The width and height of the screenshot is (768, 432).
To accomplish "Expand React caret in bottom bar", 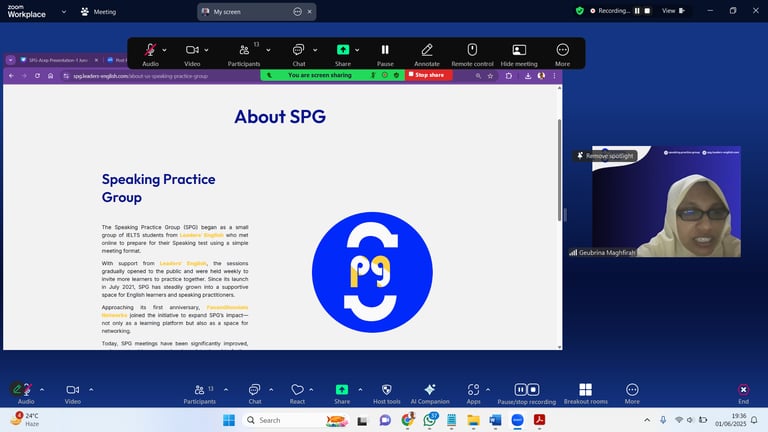I will 311,390.
